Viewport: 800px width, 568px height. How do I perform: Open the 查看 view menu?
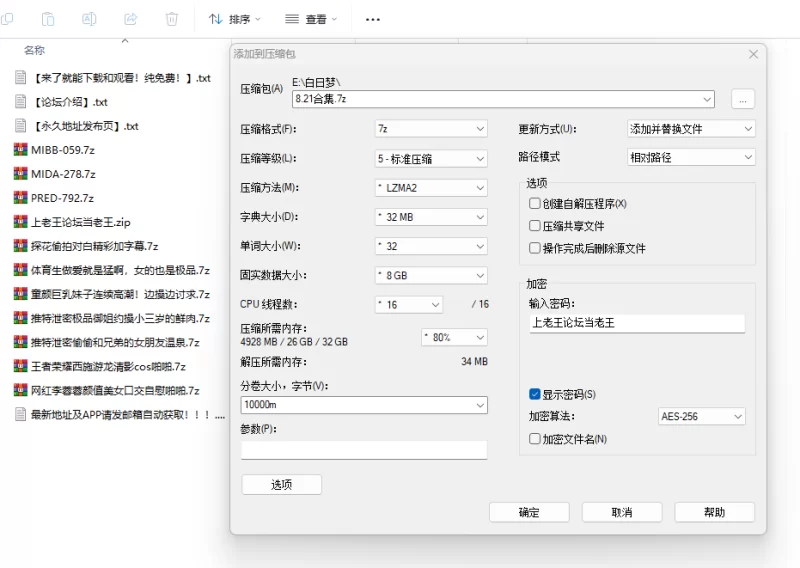tap(311, 19)
